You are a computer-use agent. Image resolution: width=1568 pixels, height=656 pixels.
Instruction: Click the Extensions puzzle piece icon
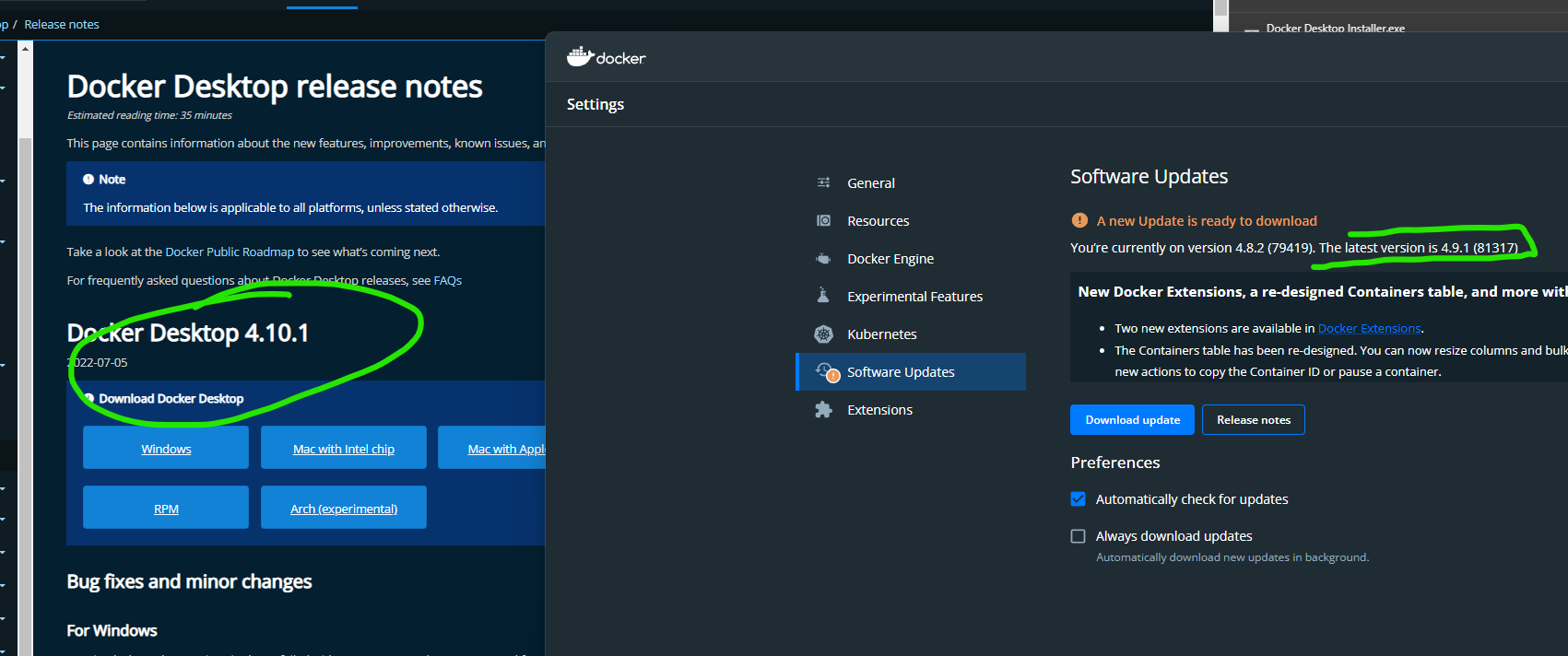pyautogui.click(x=823, y=409)
